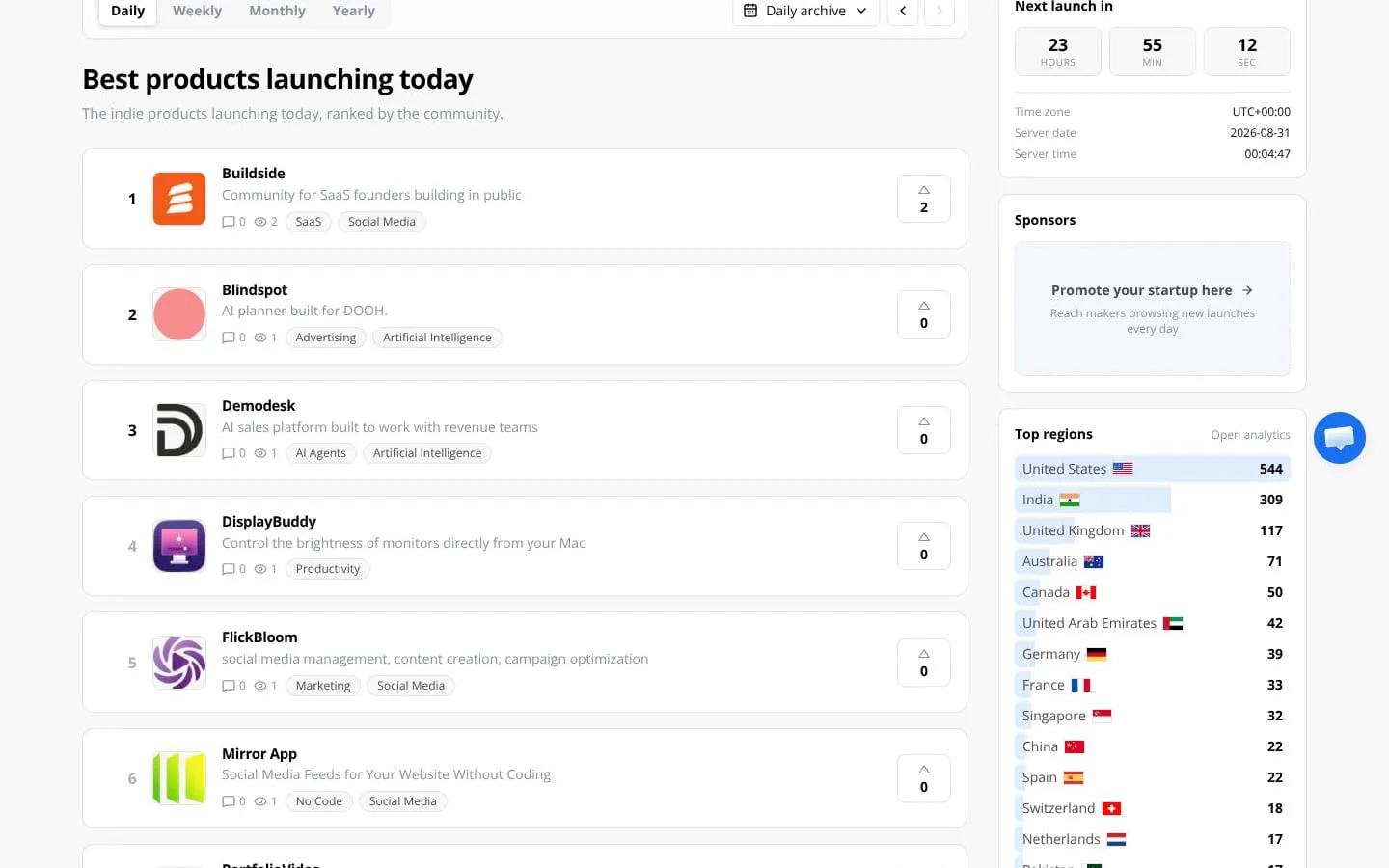Click the Germany flag icon
The width and height of the screenshot is (1389, 868).
pos(1097,654)
